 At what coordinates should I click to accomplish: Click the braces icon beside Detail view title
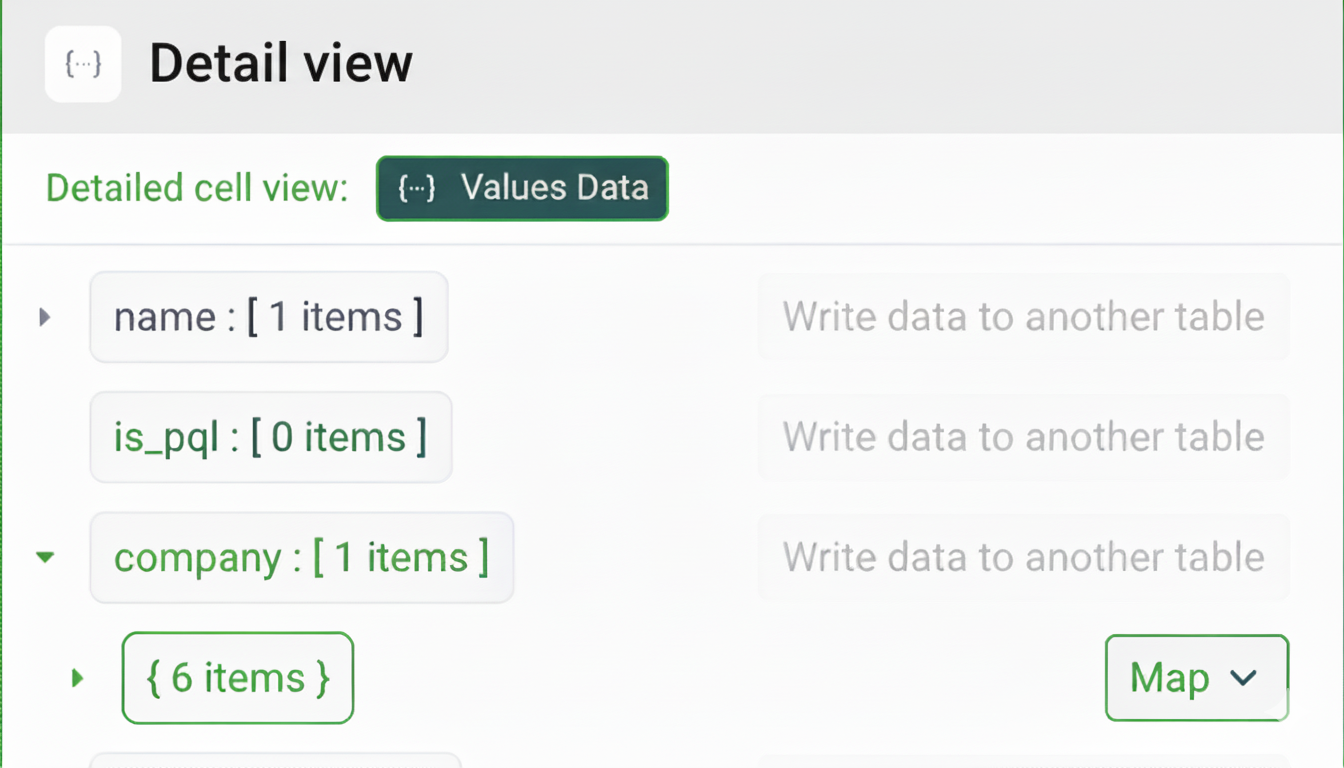83,64
